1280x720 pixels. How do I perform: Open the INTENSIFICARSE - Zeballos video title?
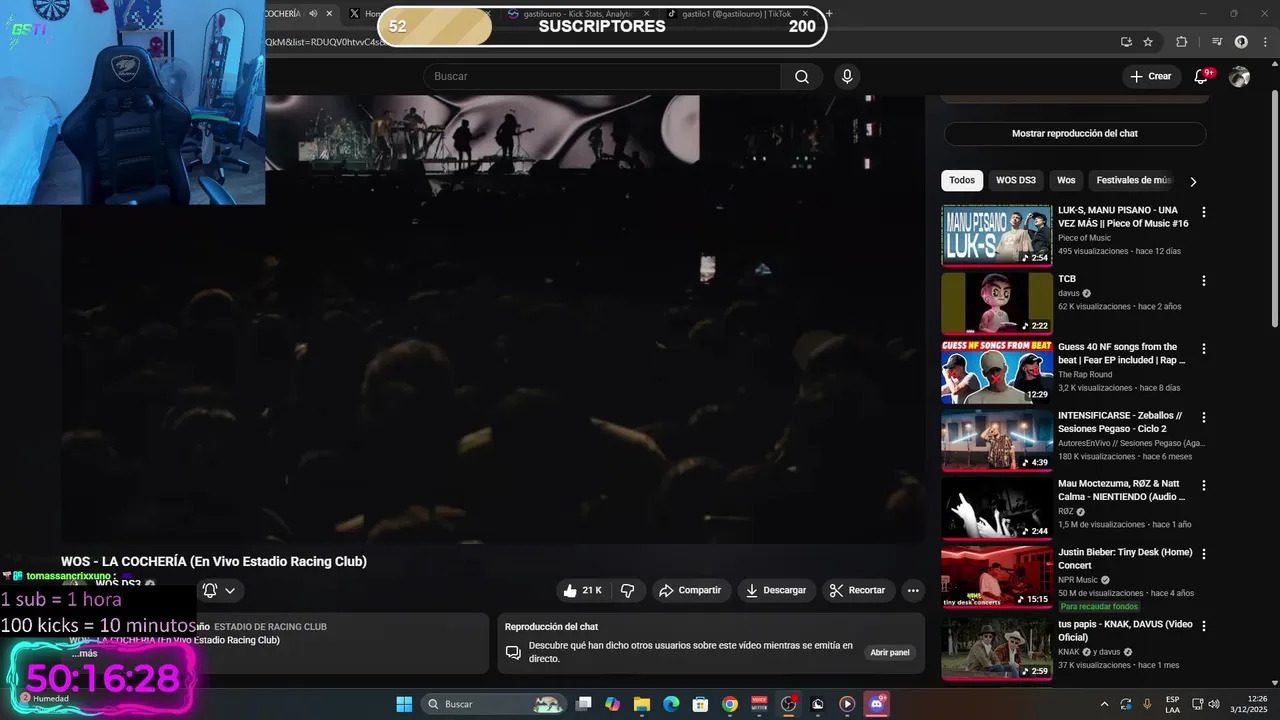coord(1120,422)
